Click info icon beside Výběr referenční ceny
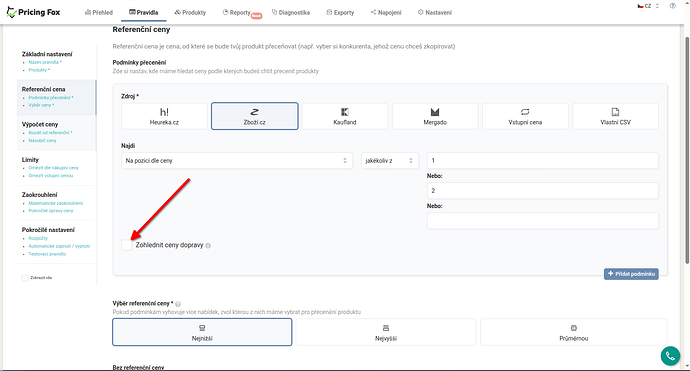Viewport: 690px width, 371px height. 178,304
